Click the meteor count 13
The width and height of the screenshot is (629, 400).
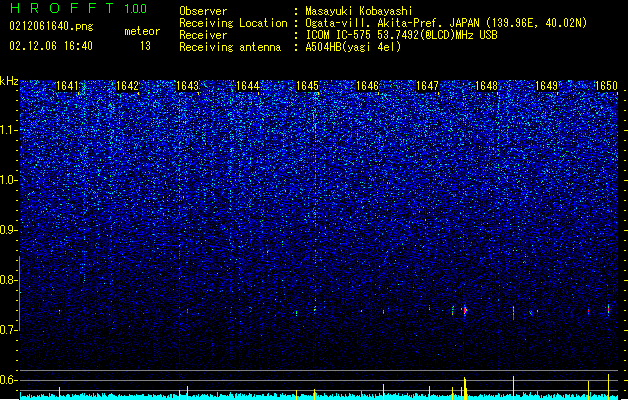[145, 46]
